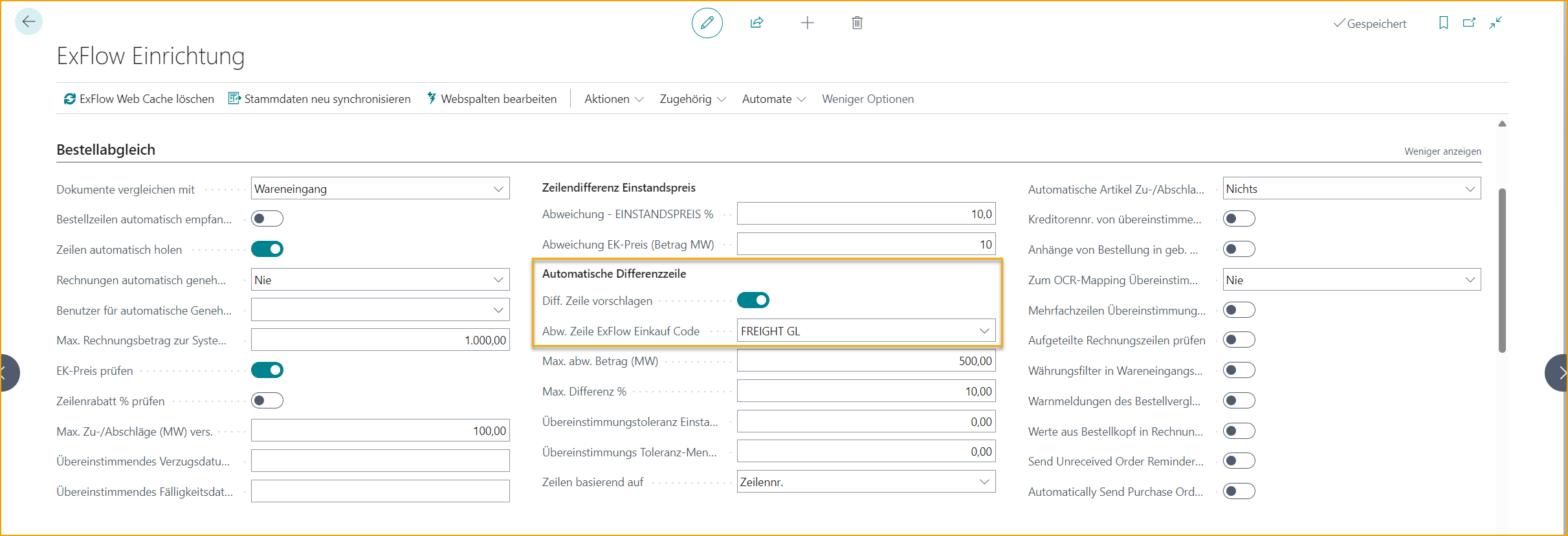Open Dokumente vergleichen mit dropdown

(381, 188)
